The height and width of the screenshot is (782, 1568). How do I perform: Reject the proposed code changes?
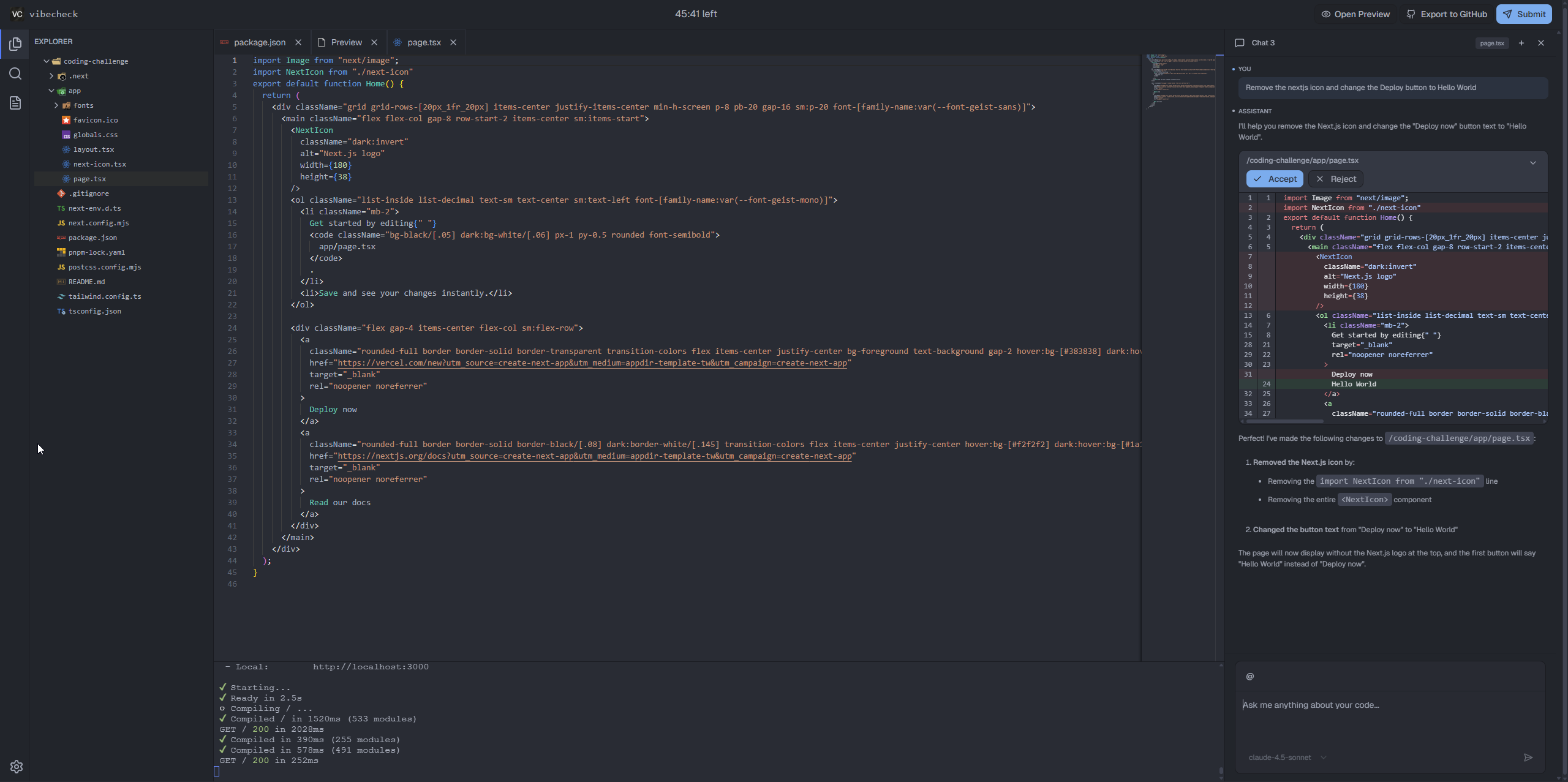point(1336,178)
